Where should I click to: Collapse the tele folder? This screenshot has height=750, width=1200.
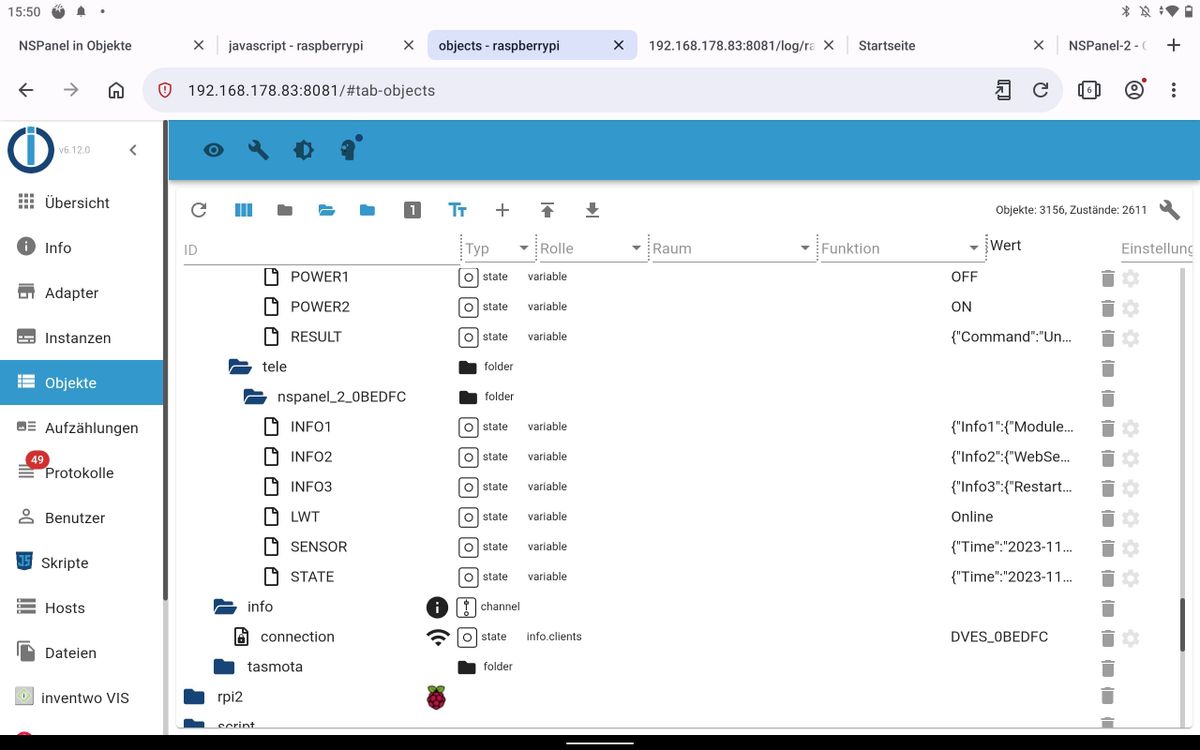click(x=239, y=367)
